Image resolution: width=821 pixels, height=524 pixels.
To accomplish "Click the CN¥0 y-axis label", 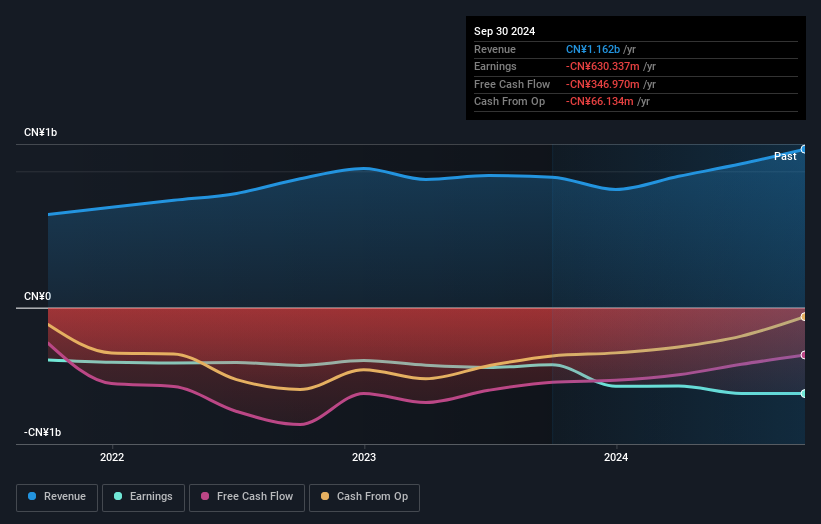I will coord(37,296).
